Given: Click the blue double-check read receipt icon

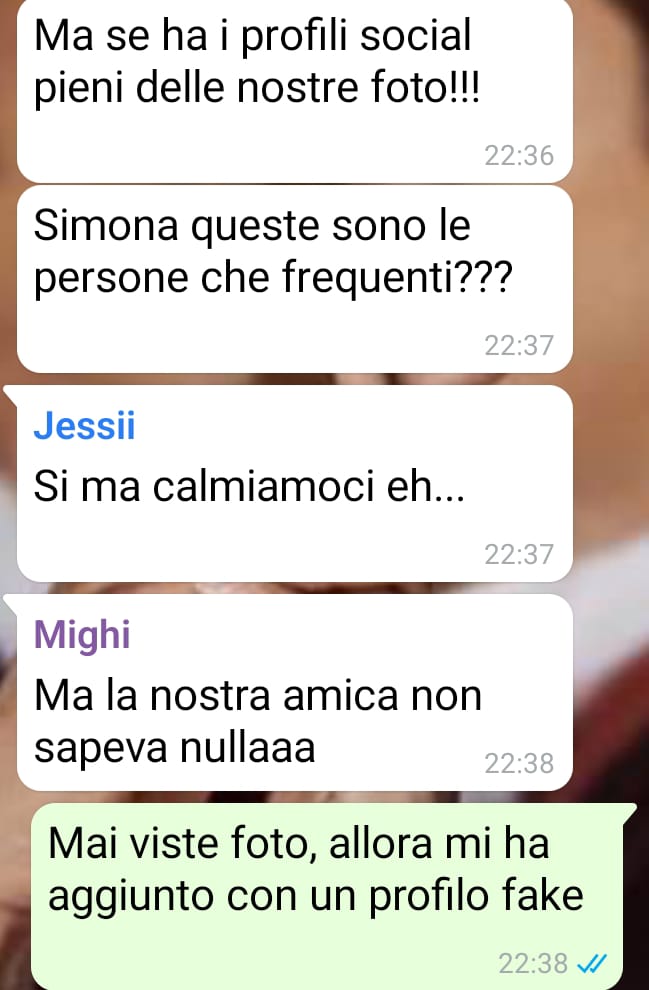Looking at the screenshot, I should click(x=592, y=963).
